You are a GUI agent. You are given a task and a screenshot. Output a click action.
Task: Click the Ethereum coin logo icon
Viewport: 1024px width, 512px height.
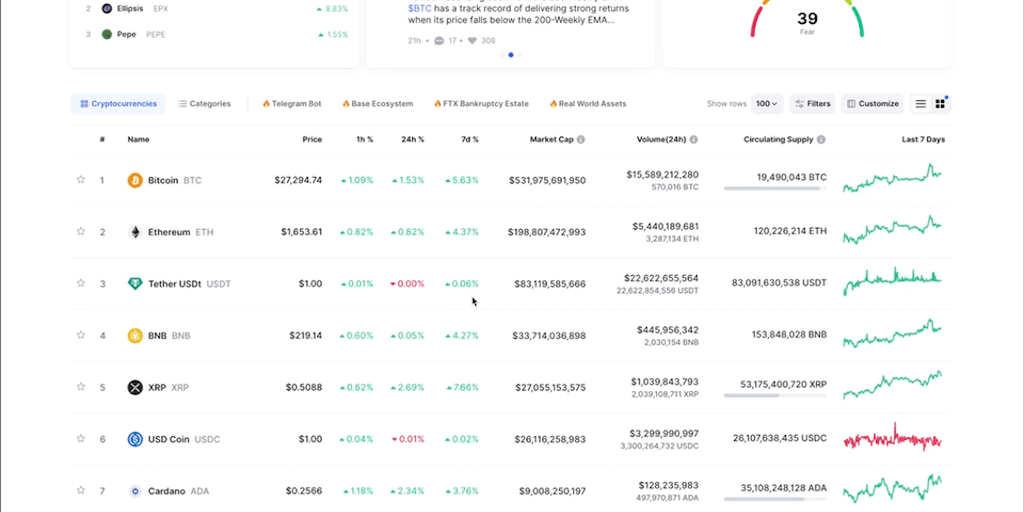135,232
